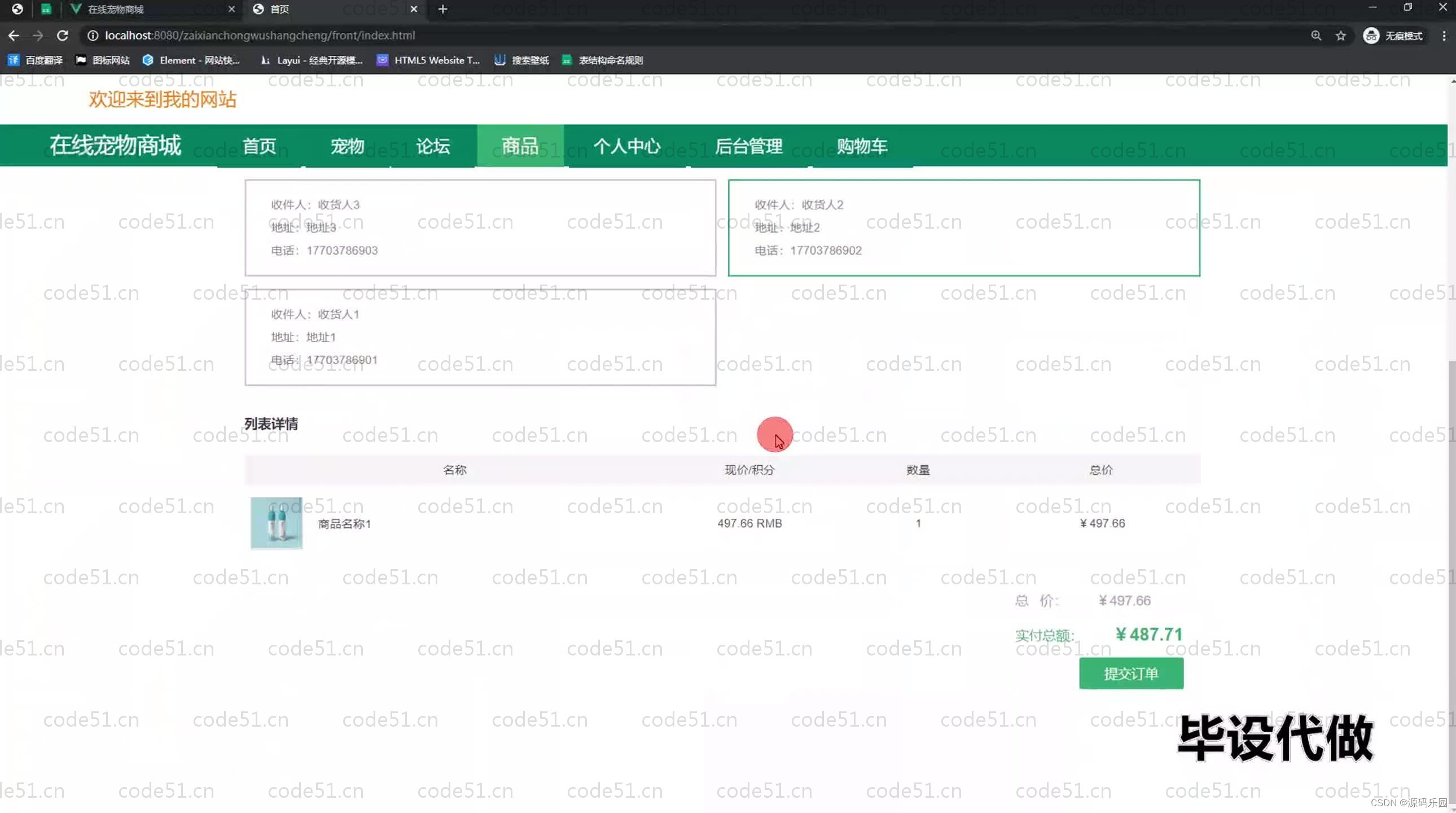Click the phone number 17703786903

coord(342,251)
